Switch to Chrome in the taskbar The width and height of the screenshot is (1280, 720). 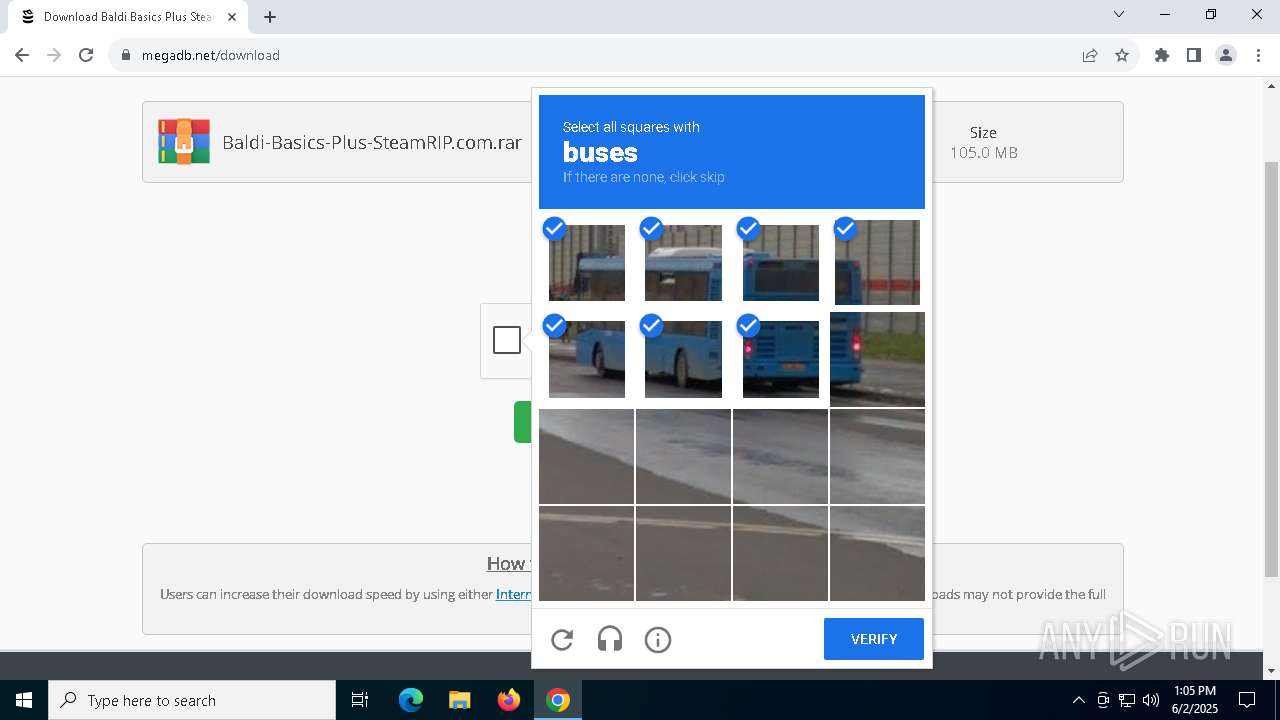tap(558, 700)
